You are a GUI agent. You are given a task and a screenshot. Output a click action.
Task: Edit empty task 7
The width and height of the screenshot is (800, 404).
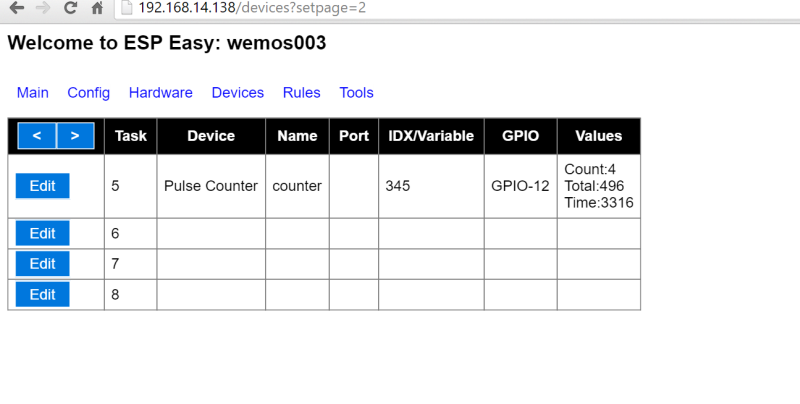42,264
